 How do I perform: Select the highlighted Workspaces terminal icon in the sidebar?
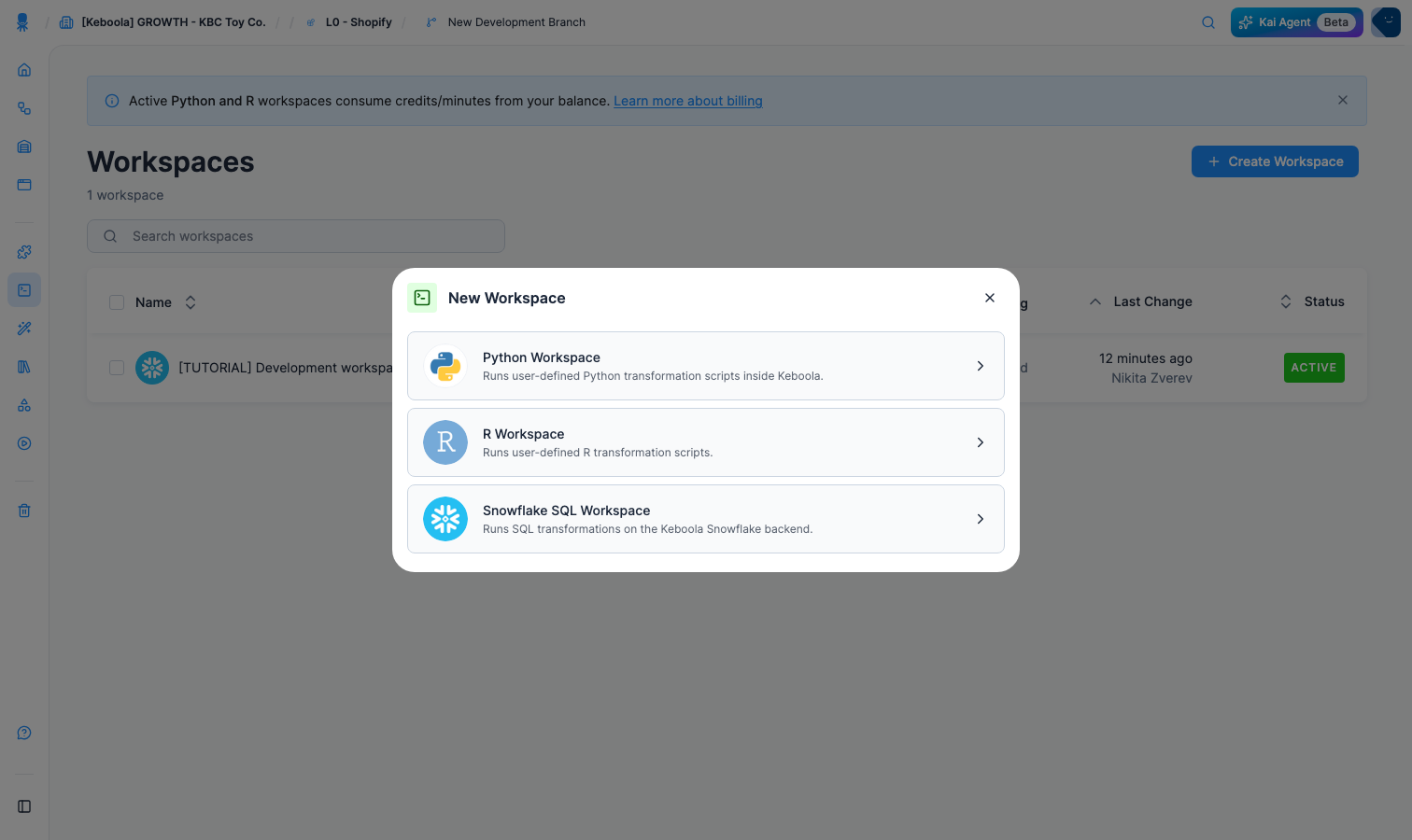point(24,290)
